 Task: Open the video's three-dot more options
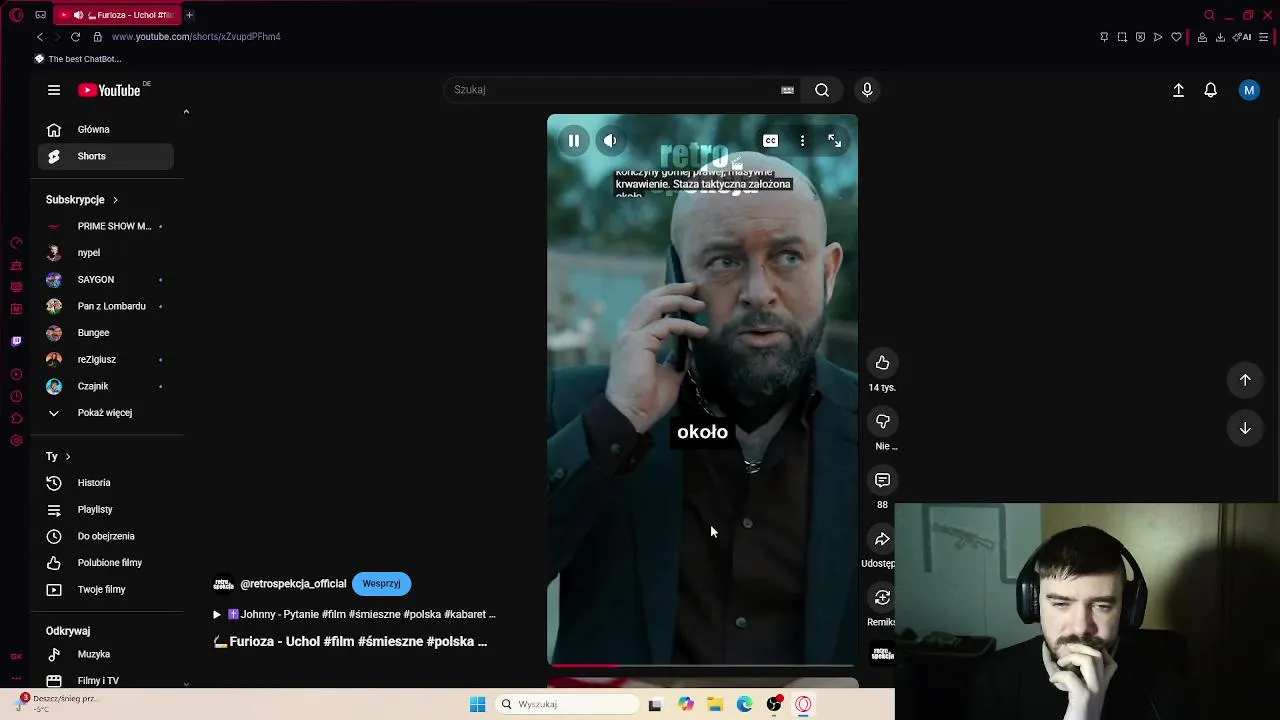(x=802, y=141)
